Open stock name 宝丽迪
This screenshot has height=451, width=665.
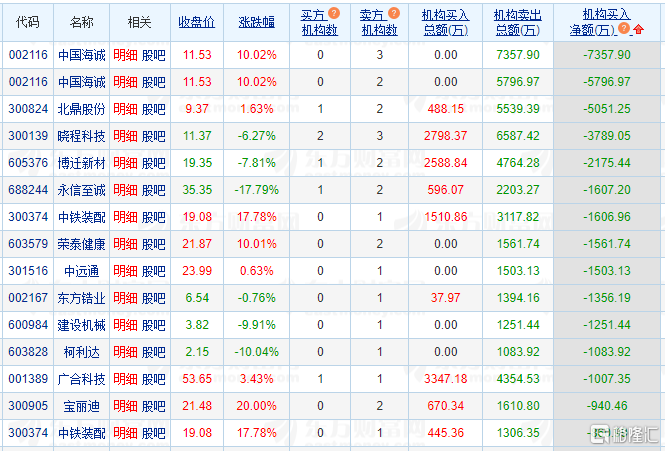click(81, 406)
